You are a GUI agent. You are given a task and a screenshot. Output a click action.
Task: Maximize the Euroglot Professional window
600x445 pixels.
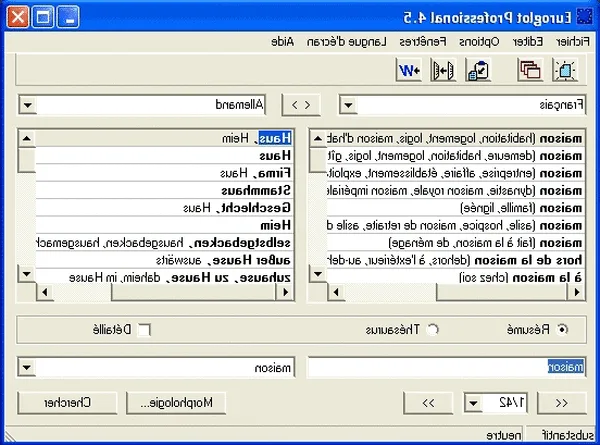(x=43, y=17)
